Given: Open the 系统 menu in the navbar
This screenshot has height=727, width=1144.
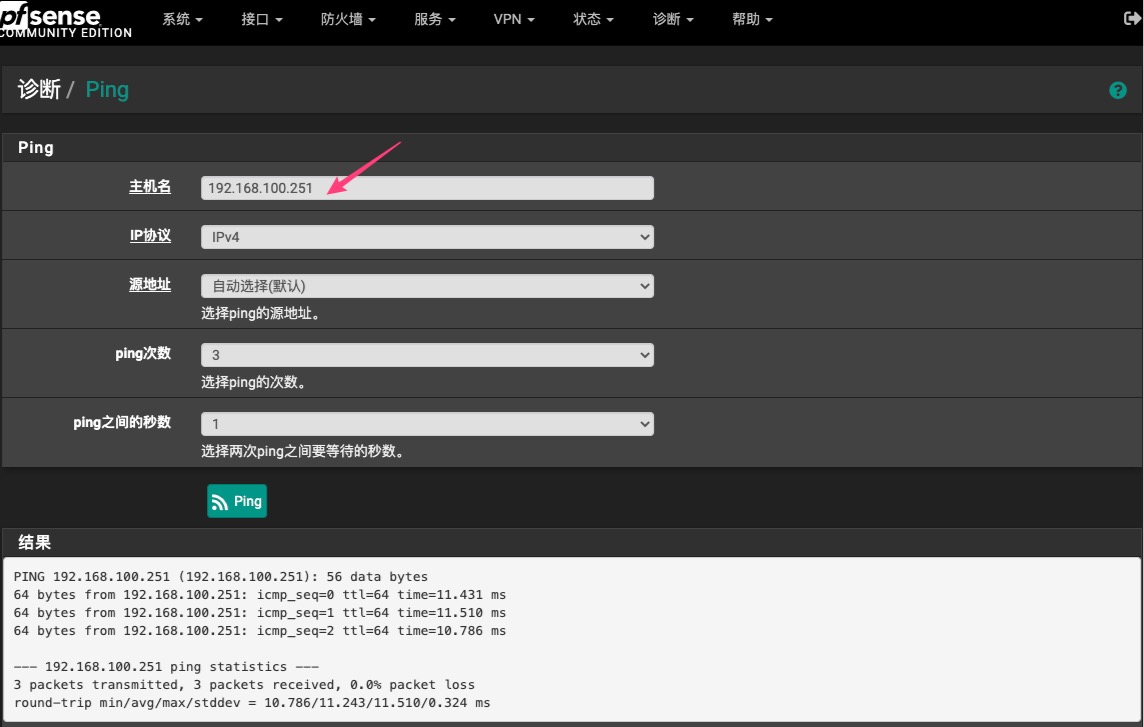Looking at the screenshot, I should [182, 20].
